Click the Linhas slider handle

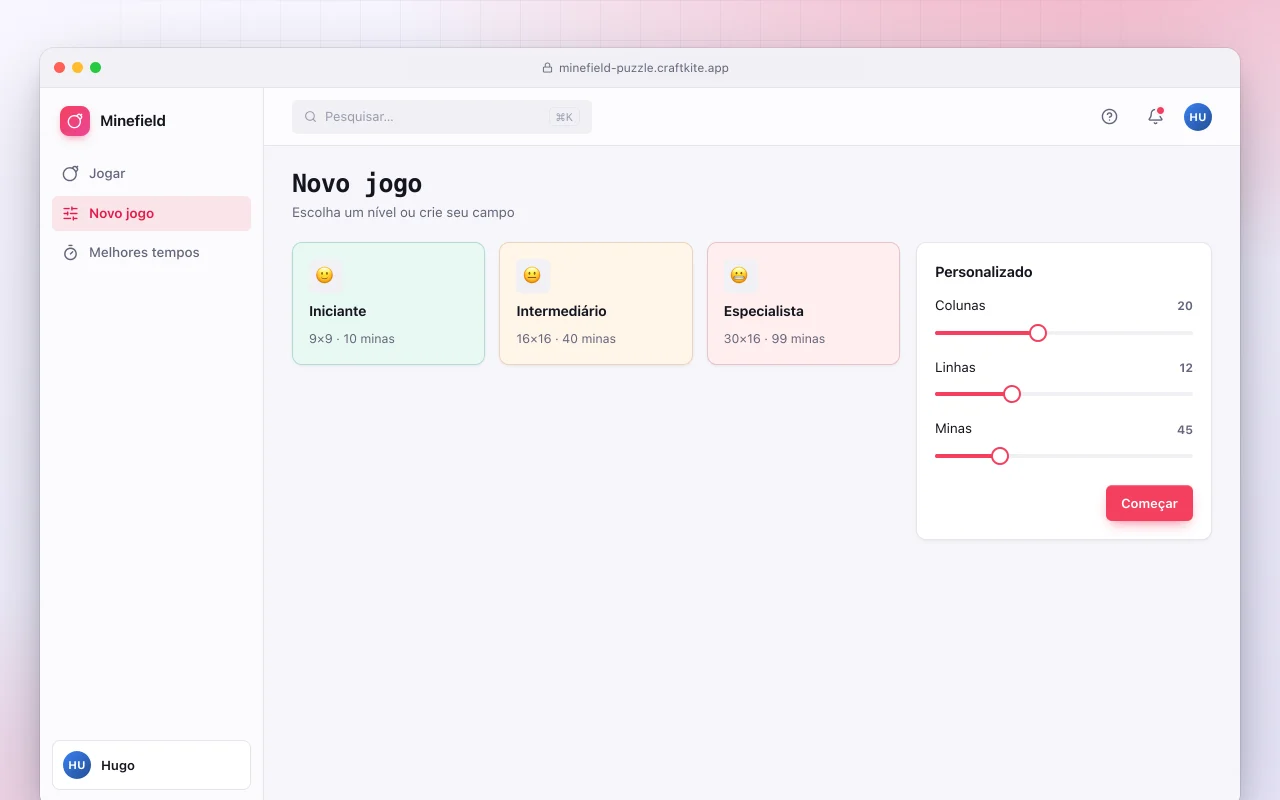coord(1012,394)
